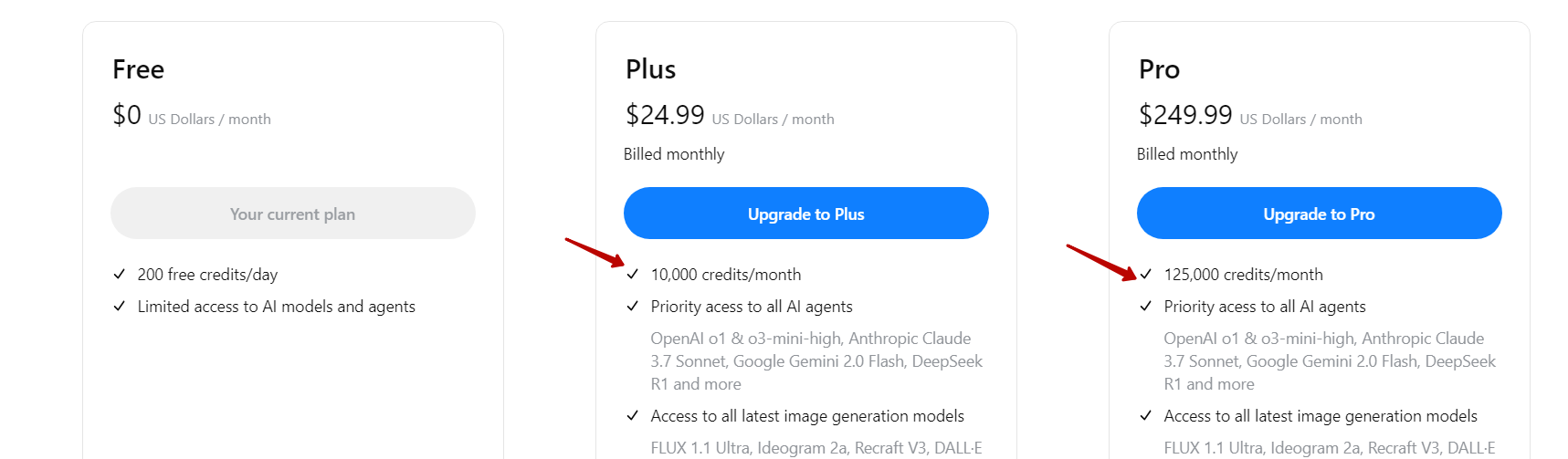The image size is (1568, 459).
Task: Click the grayed Your current plan button
Action: point(292,214)
